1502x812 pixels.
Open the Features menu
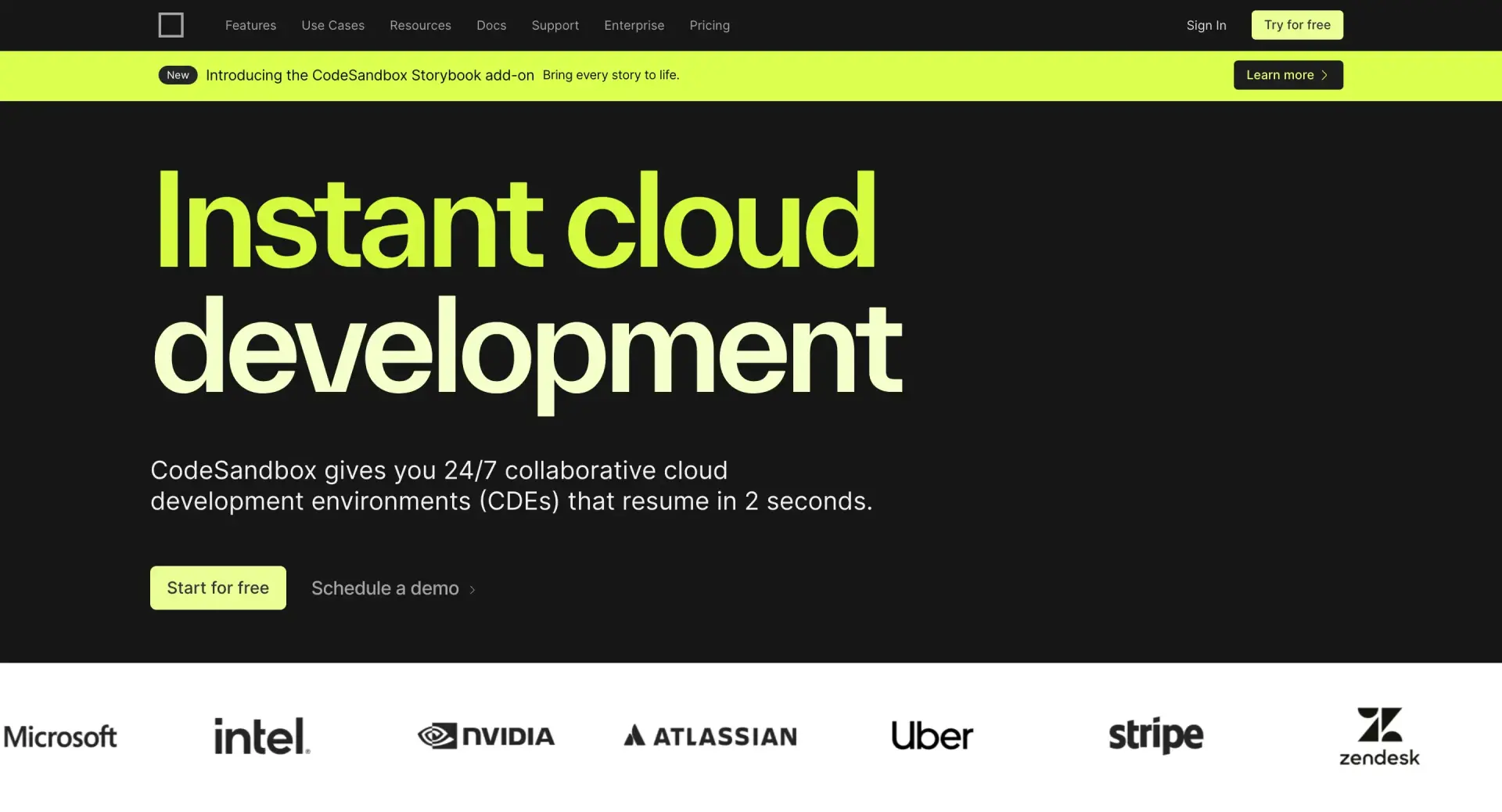coord(250,25)
